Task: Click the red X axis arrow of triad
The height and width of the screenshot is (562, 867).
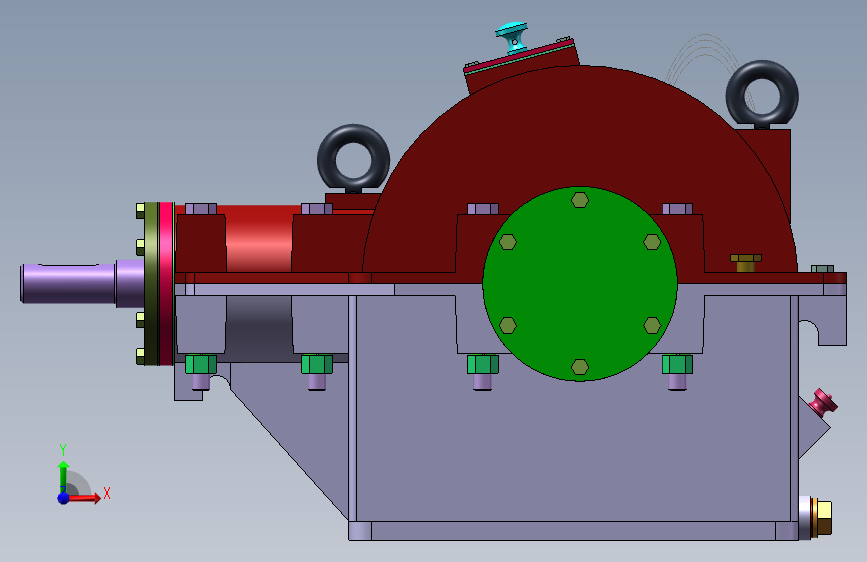Action: pyautogui.click(x=84, y=498)
